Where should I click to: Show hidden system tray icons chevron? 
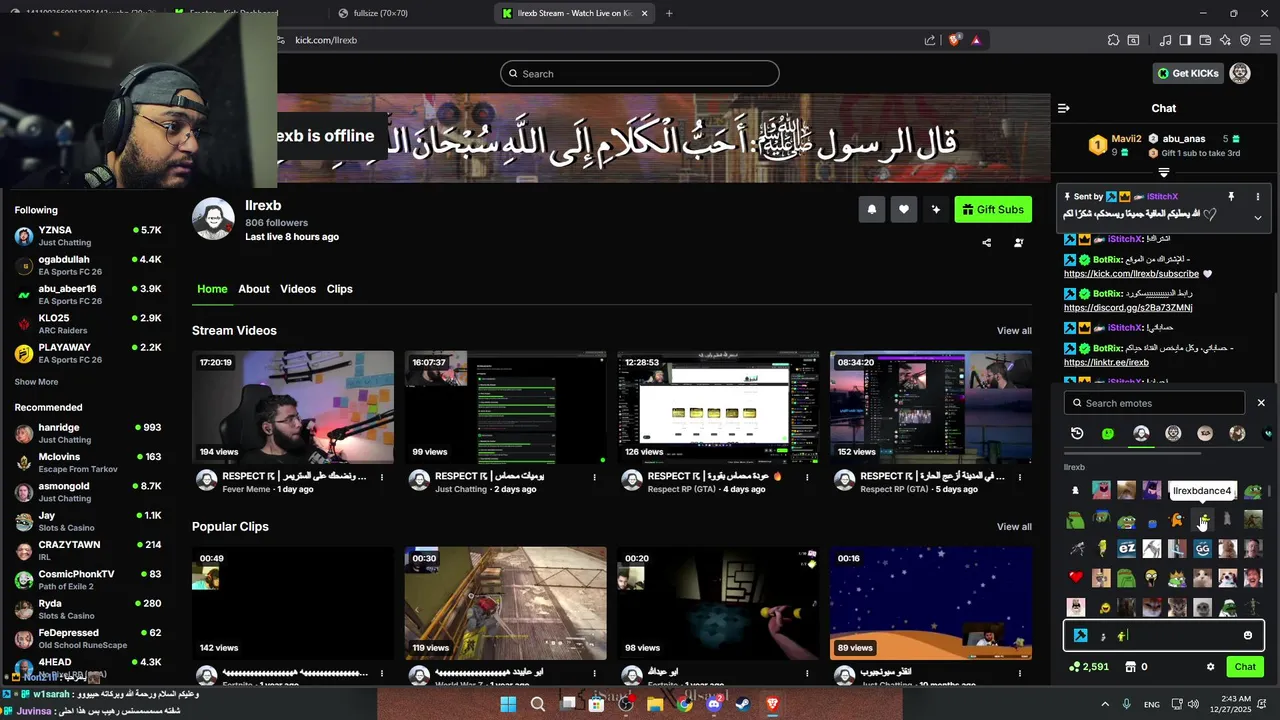click(x=1103, y=704)
